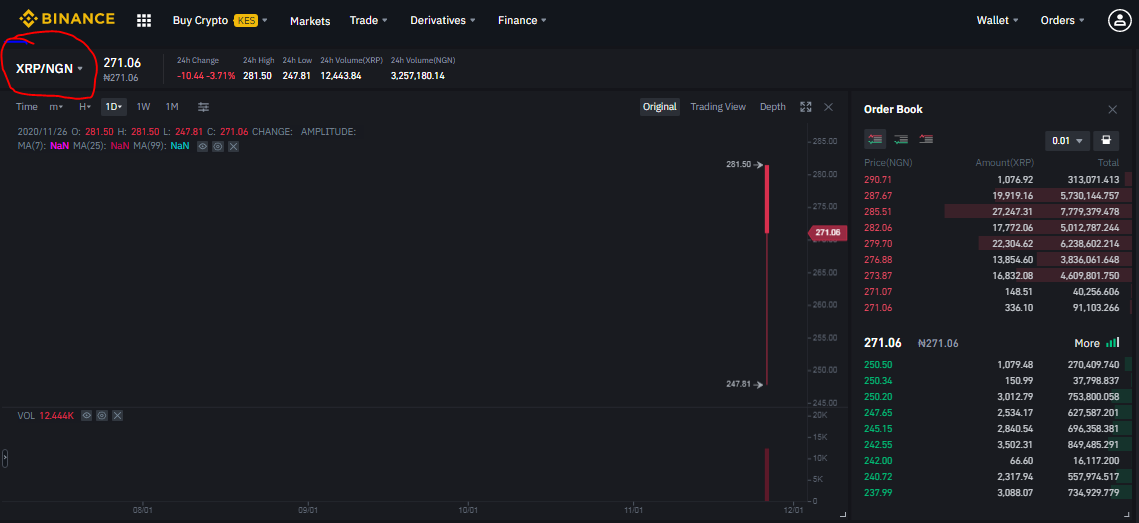1139x523 pixels.
Task: Show both buy and sell orders view
Action: (875, 139)
